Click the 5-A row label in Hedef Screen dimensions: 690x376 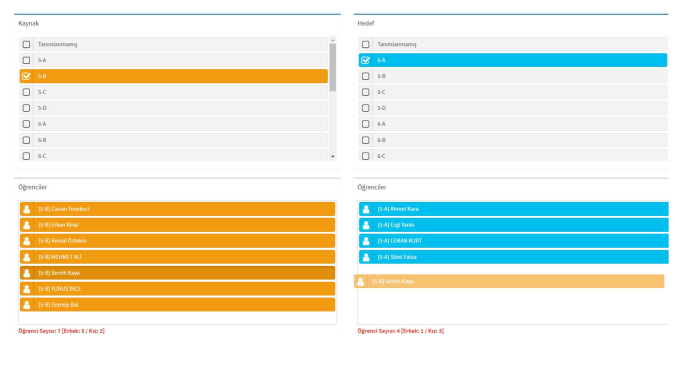click(x=381, y=60)
